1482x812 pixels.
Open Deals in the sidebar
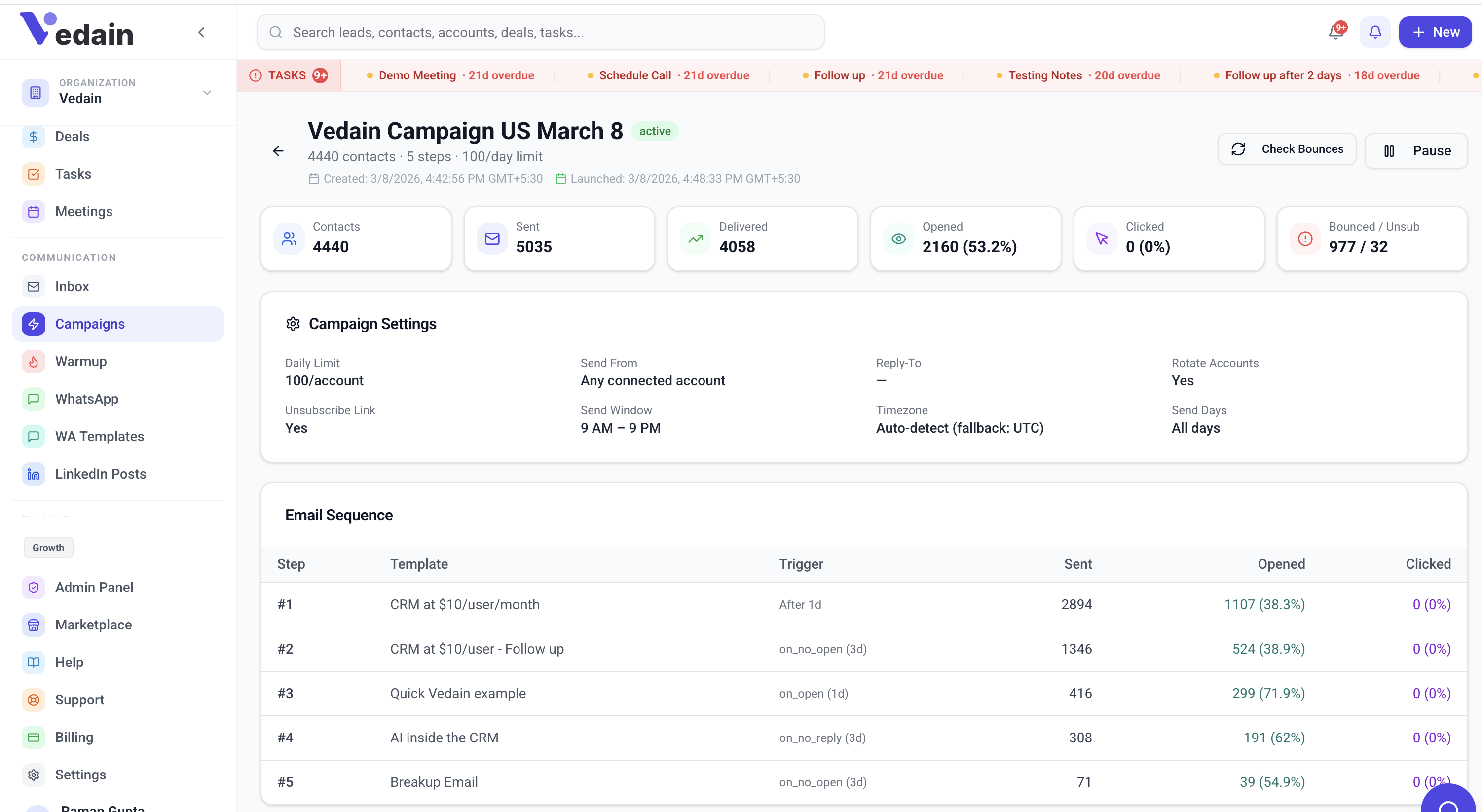(x=117, y=136)
